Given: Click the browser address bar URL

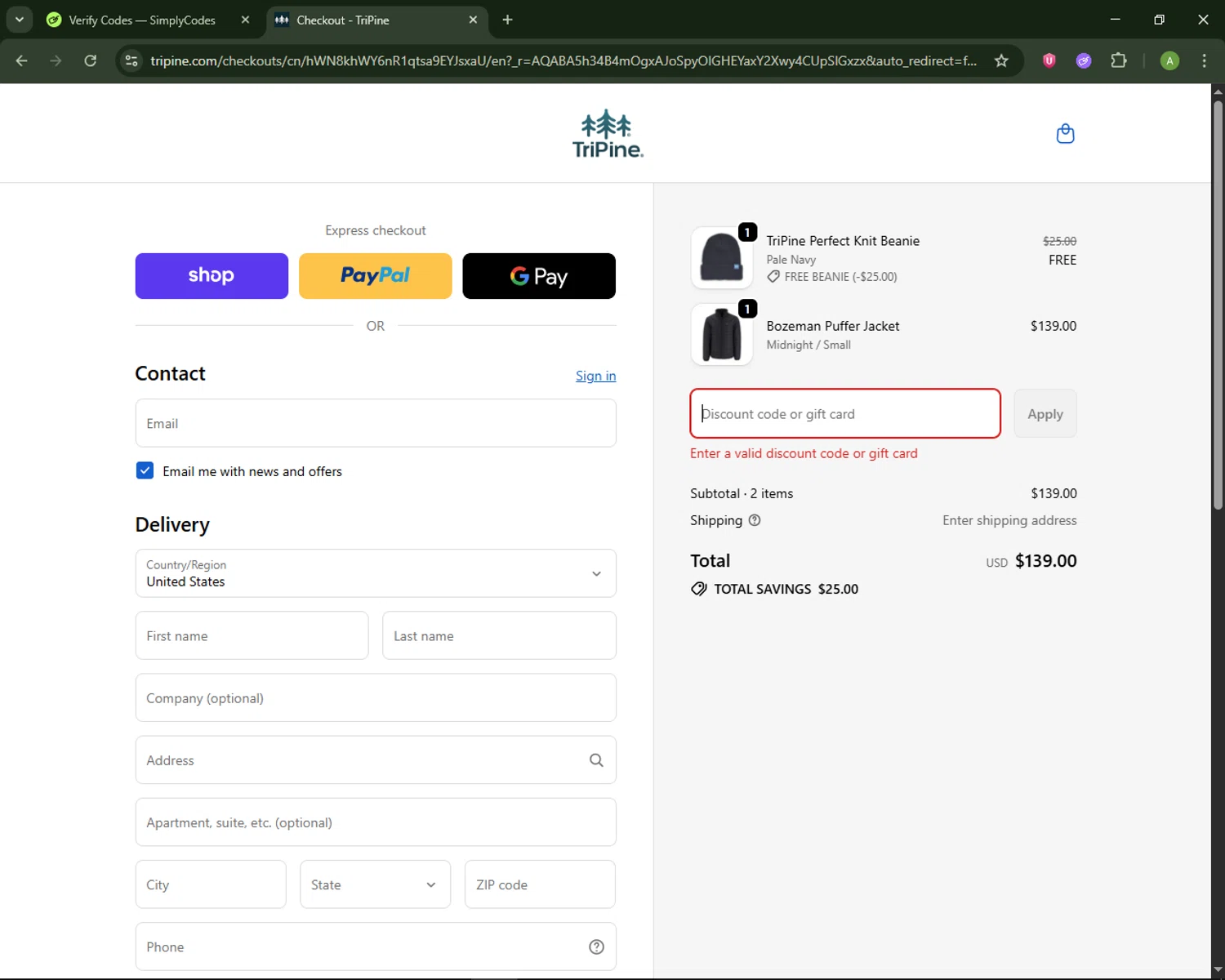Looking at the screenshot, I should [x=563, y=60].
